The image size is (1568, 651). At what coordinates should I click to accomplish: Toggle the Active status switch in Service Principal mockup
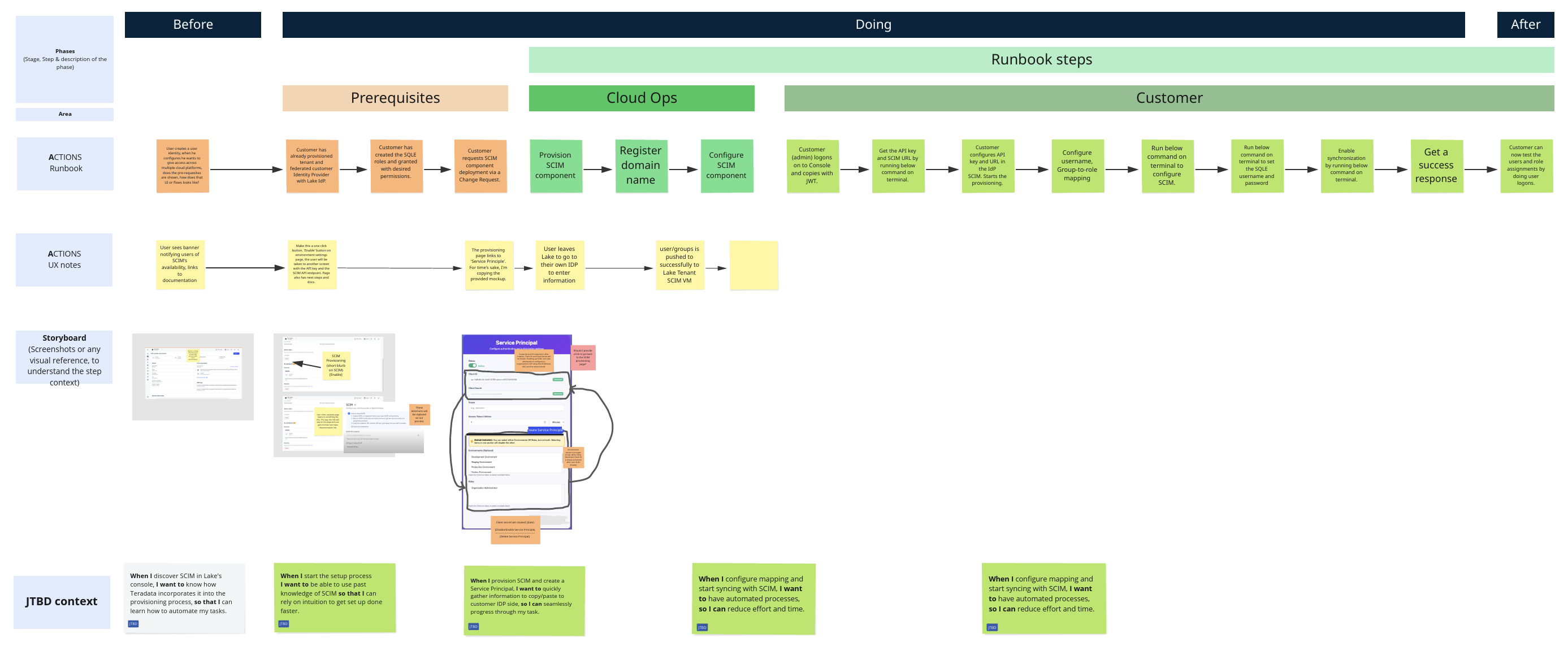click(x=473, y=366)
